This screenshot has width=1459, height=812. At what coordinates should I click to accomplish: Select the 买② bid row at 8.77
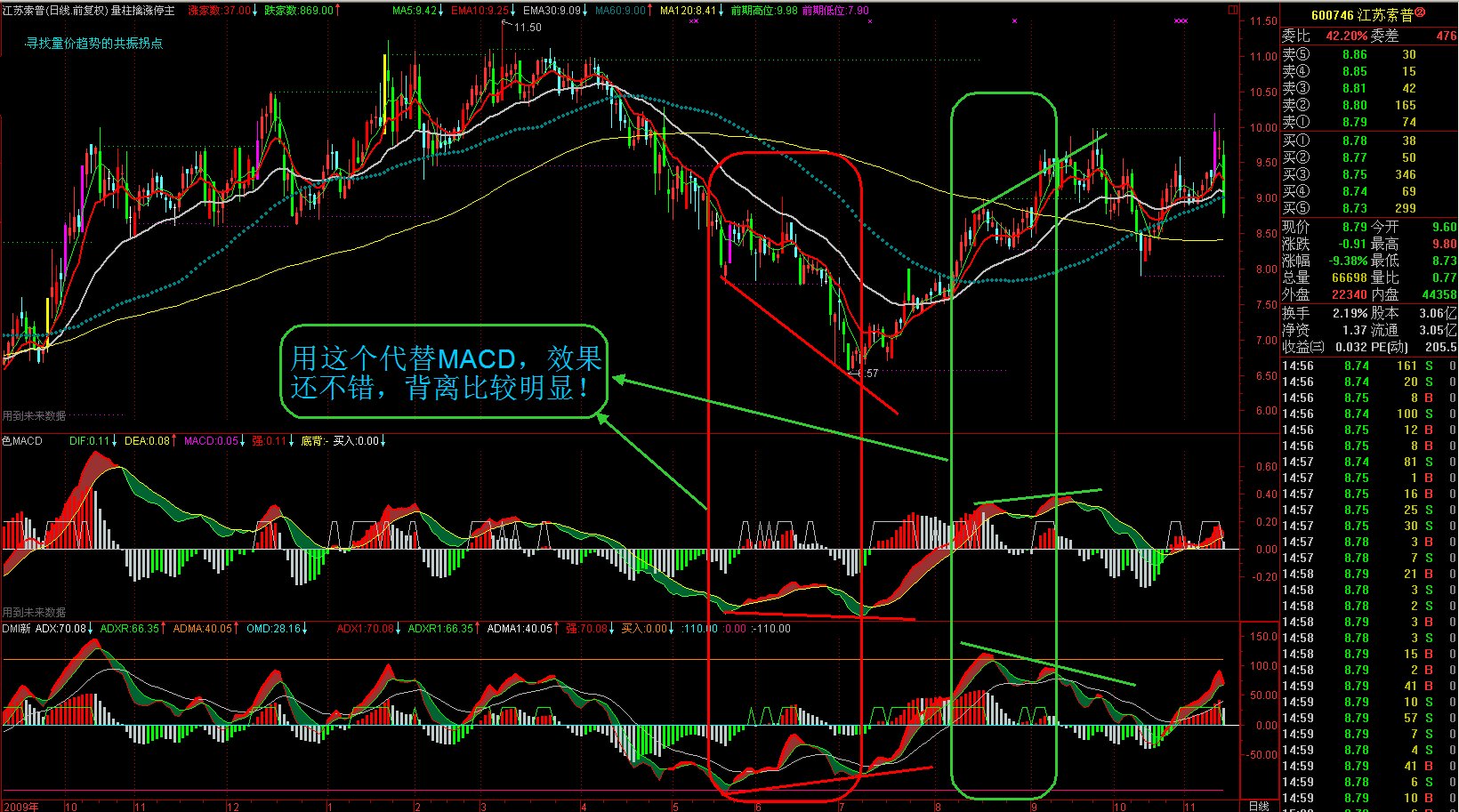click(1368, 157)
